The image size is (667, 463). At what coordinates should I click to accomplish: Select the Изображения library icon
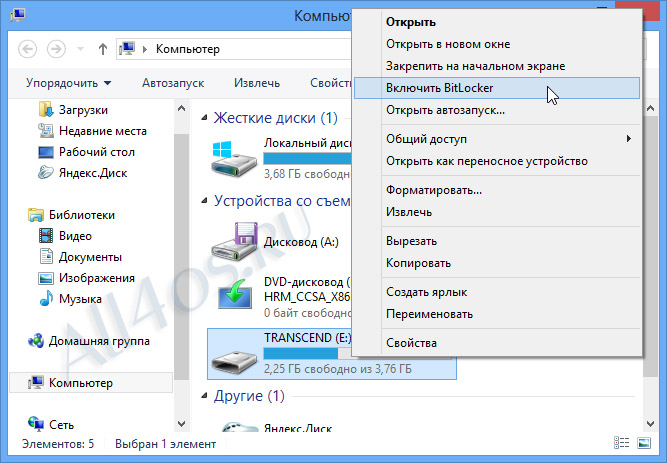[x=46, y=278]
